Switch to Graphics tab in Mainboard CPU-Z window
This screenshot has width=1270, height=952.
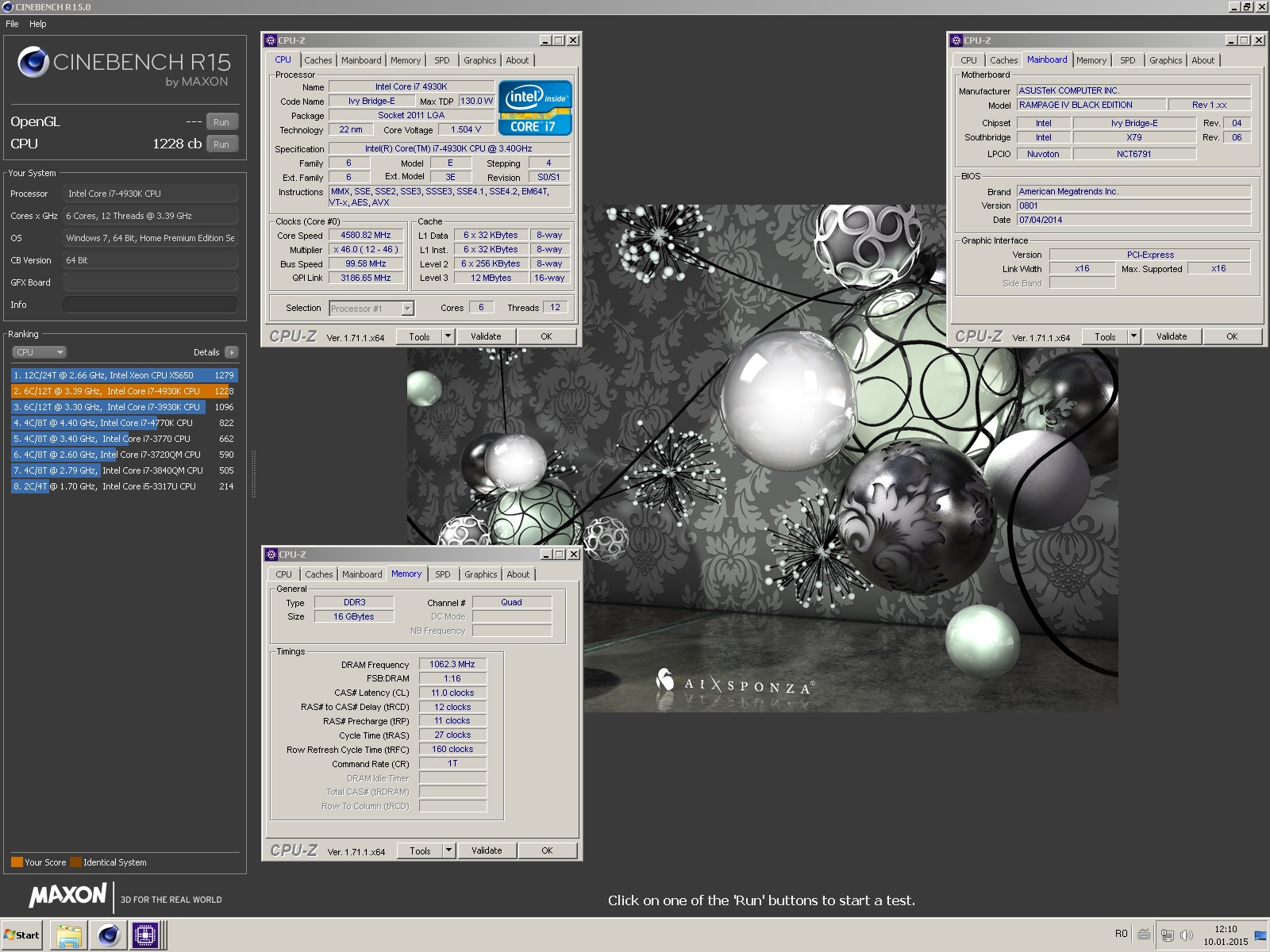(1166, 60)
